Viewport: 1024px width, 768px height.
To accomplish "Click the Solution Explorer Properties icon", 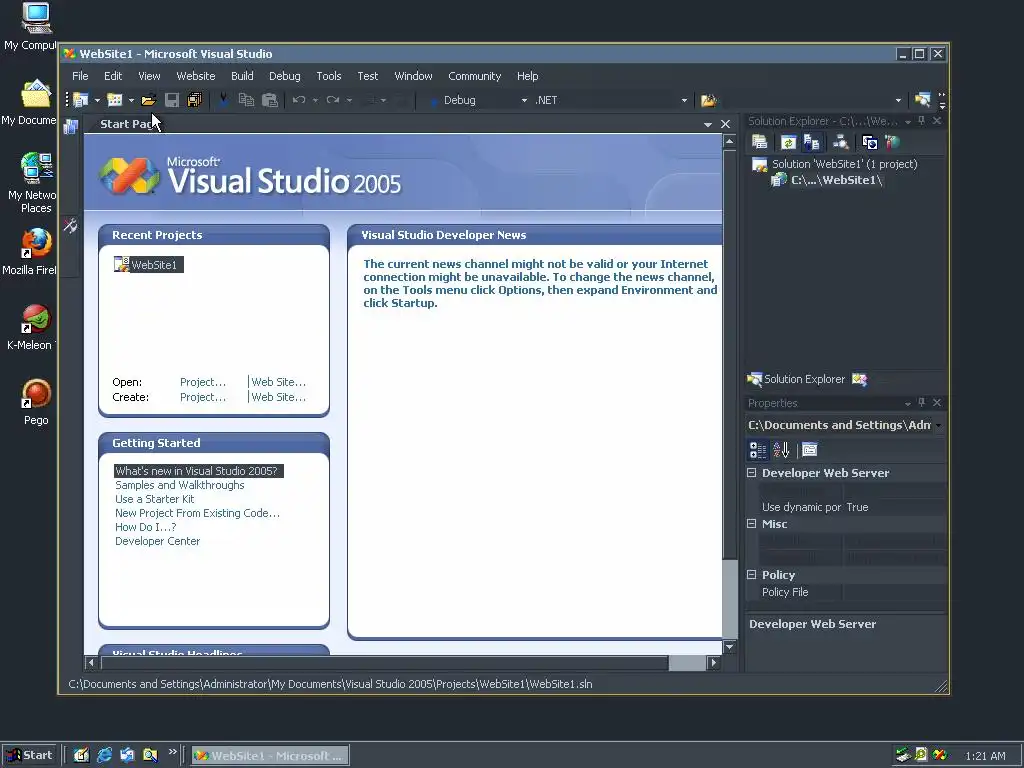I will pyautogui.click(x=760, y=142).
